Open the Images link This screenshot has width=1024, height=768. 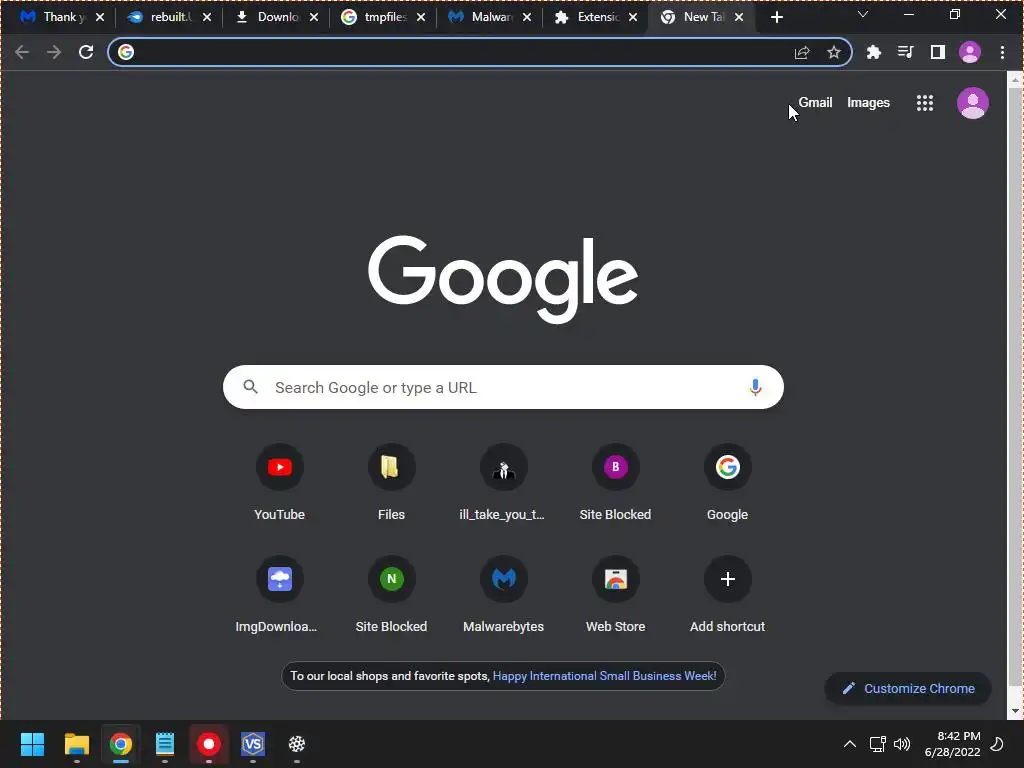[868, 103]
